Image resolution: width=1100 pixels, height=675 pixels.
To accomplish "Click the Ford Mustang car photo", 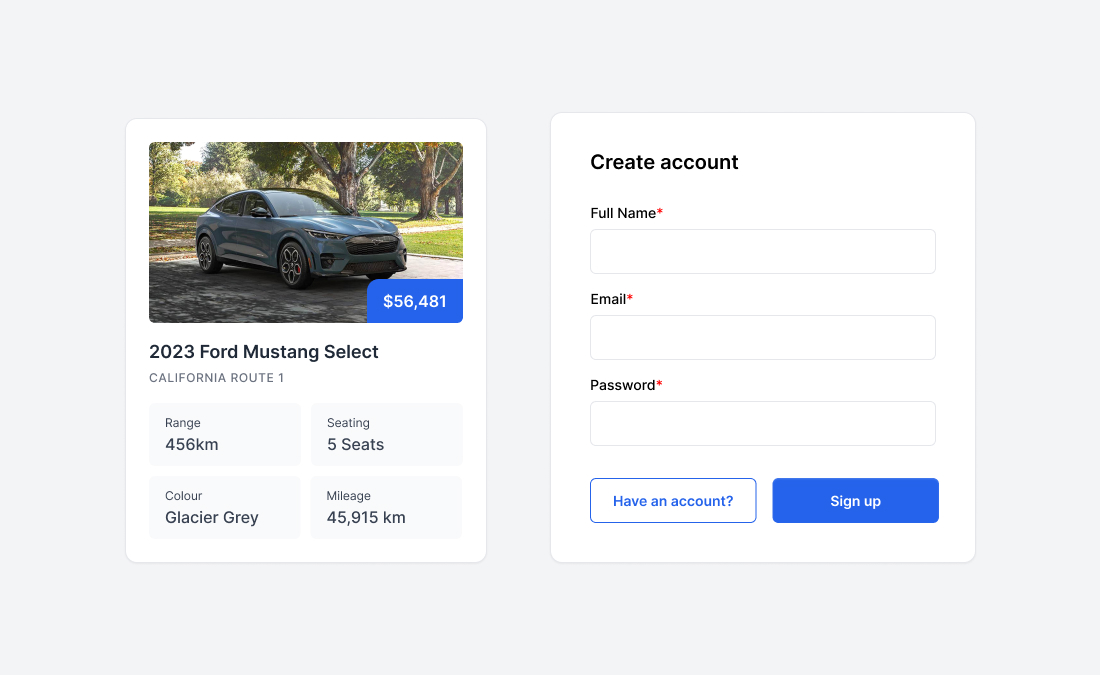I will coord(306,232).
